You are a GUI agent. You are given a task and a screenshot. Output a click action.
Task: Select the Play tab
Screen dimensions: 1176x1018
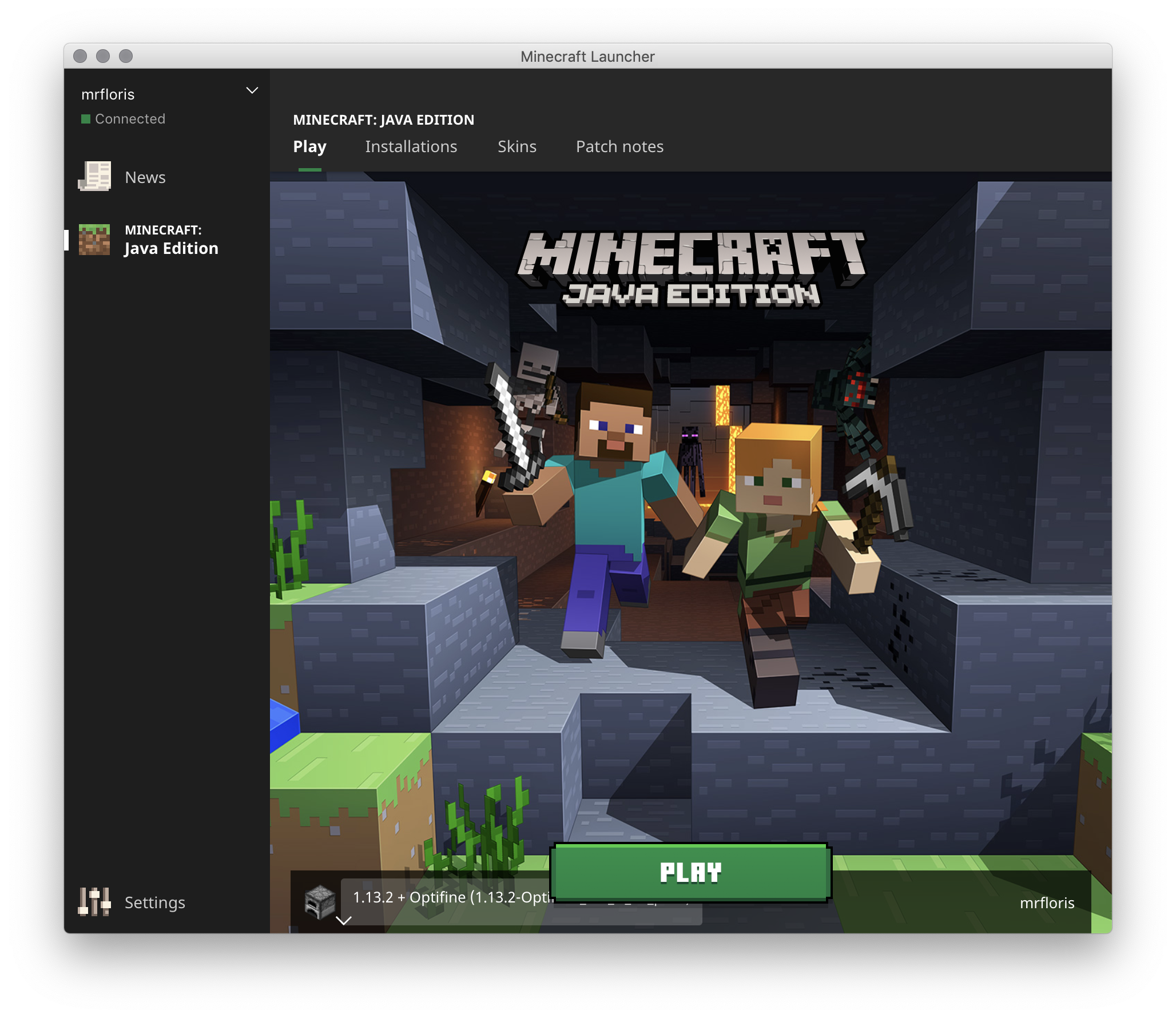pyautogui.click(x=309, y=147)
